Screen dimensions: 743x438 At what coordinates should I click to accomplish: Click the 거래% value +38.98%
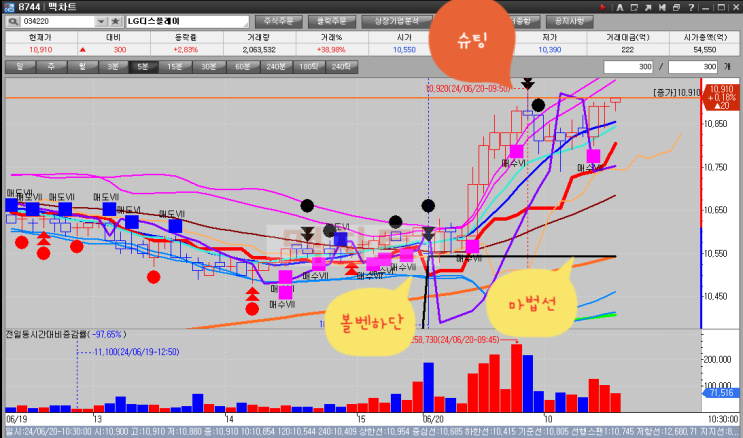pyautogui.click(x=332, y=50)
